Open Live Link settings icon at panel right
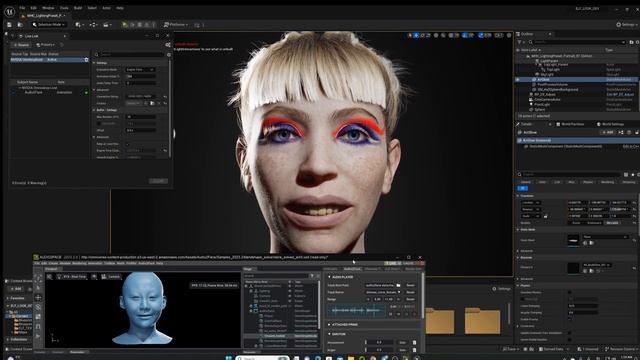Screen dimensions: 640x360 tap(168, 45)
